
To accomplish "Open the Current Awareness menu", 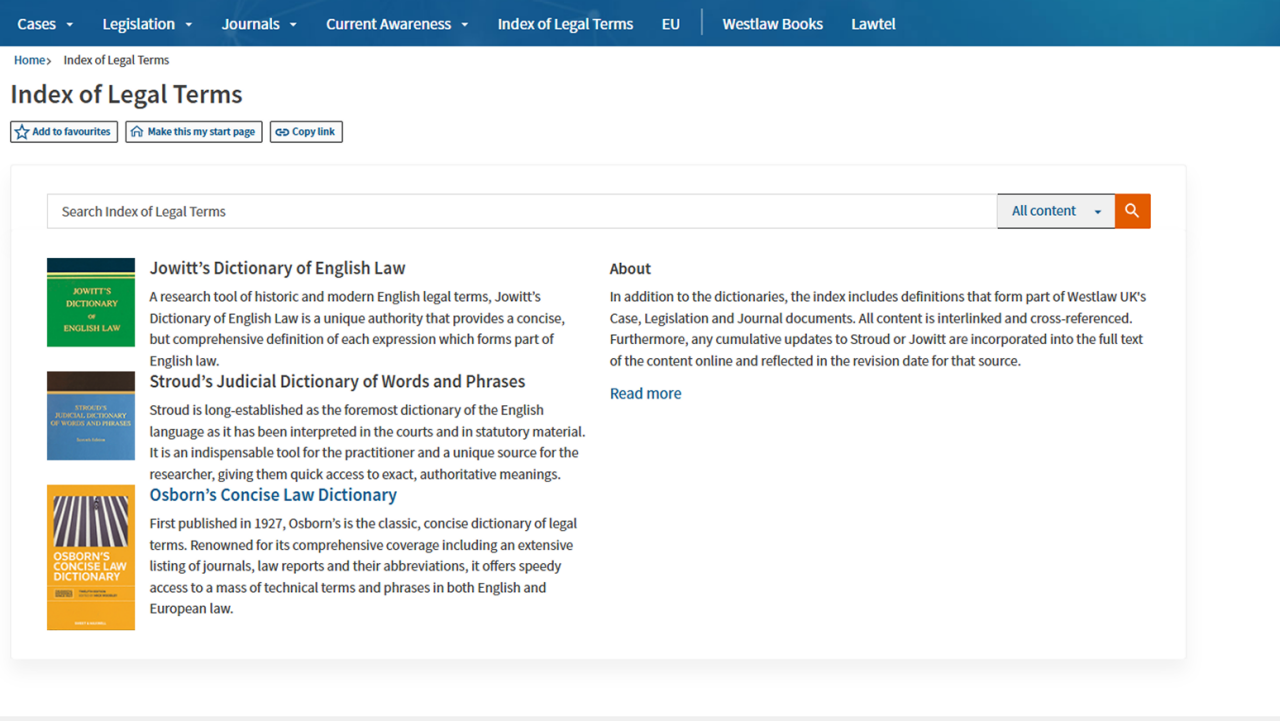I will 397,24.
